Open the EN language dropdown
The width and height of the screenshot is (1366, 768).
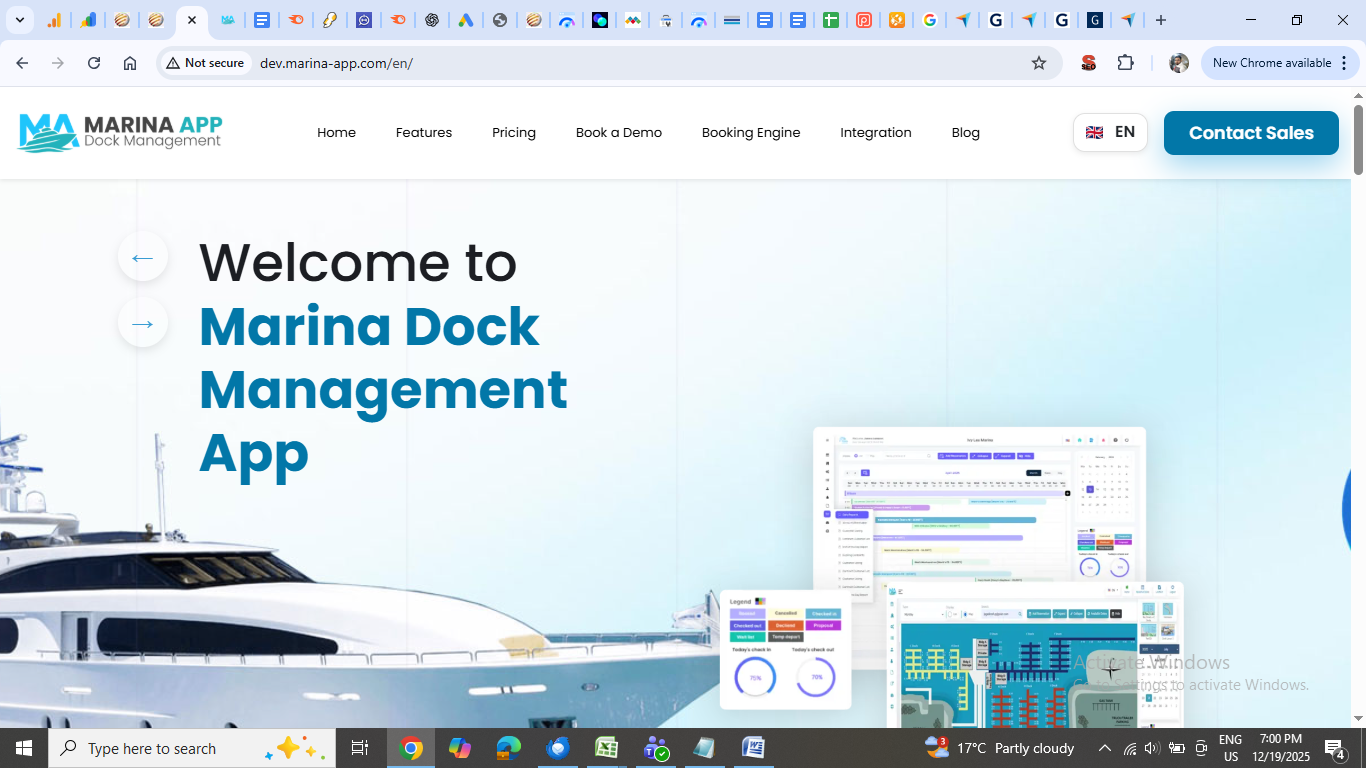1110,131
